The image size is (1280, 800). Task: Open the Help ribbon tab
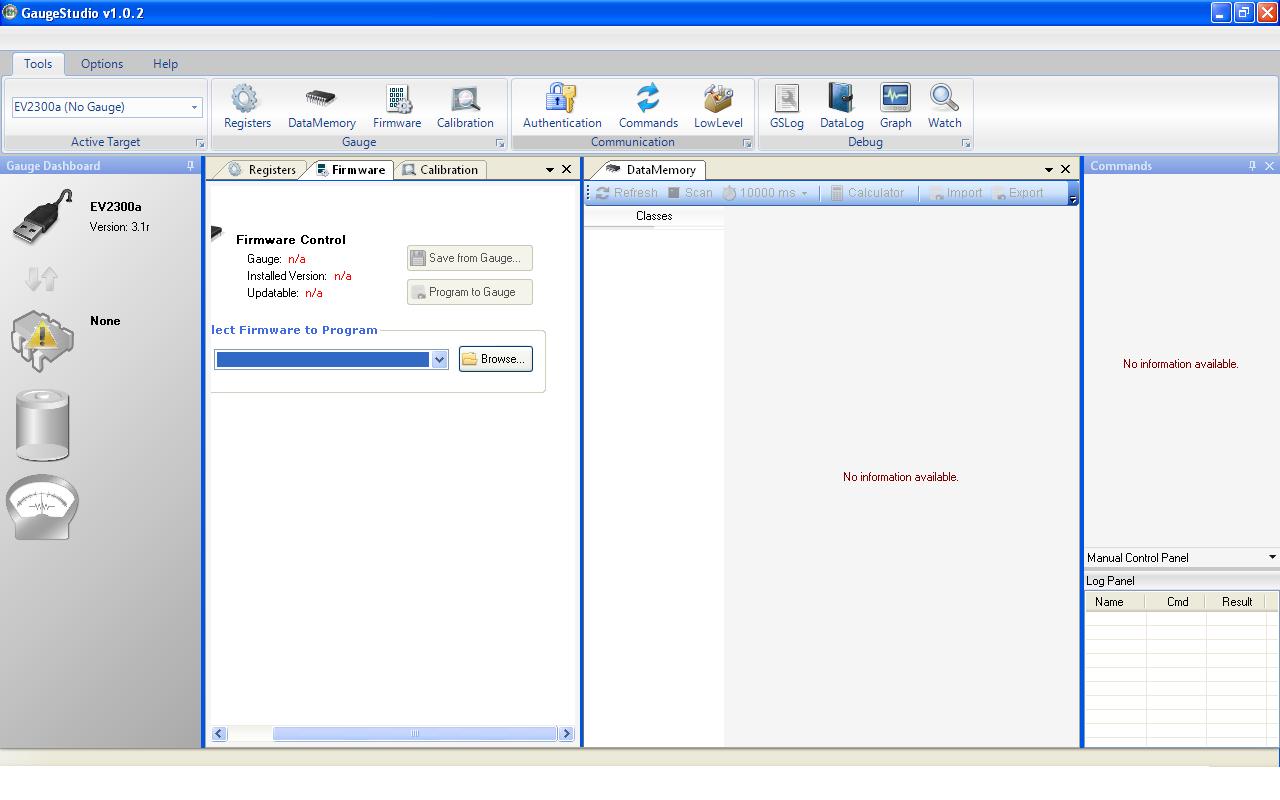165,64
